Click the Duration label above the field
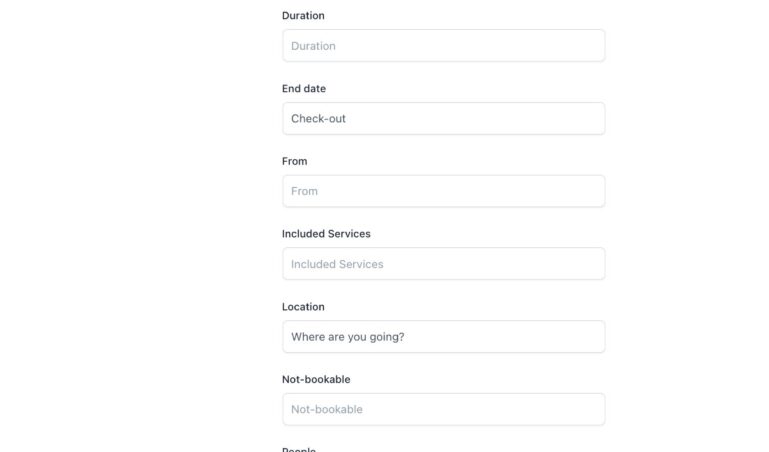 pos(303,16)
